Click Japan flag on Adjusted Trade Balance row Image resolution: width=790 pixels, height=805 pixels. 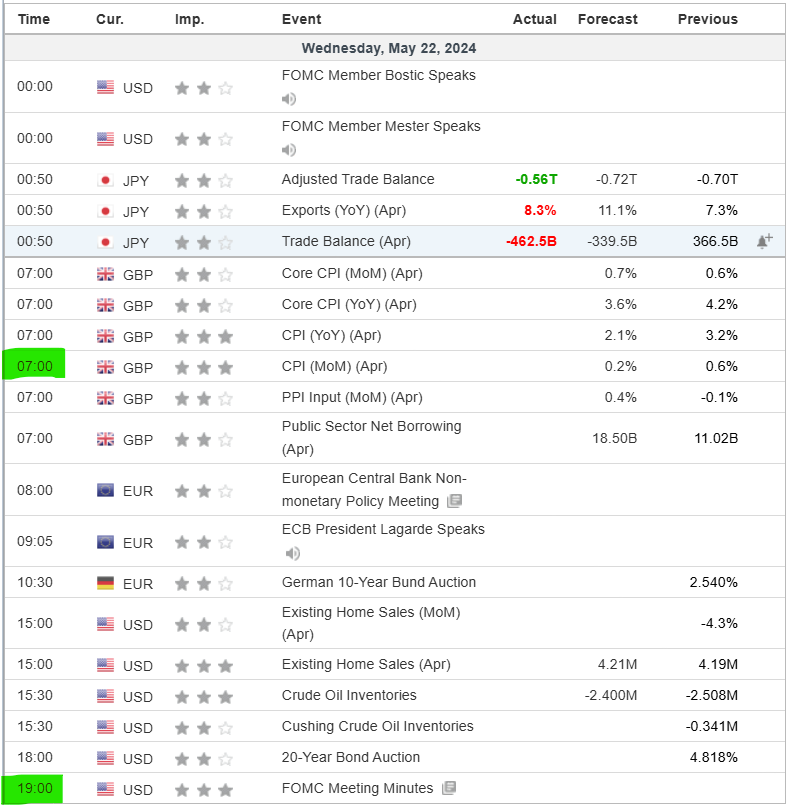tap(105, 180)
